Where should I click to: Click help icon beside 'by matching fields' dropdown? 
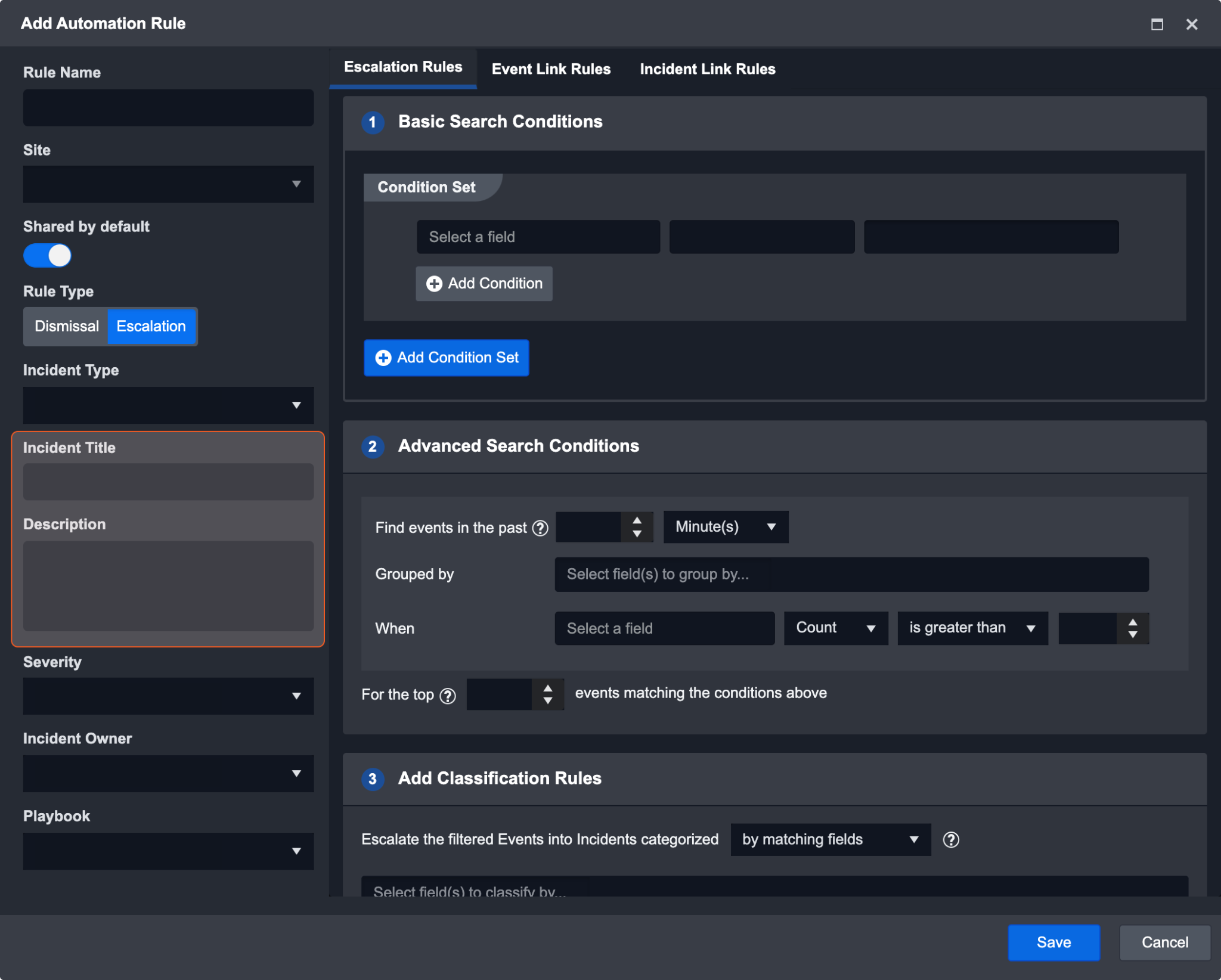click(951, 840)
